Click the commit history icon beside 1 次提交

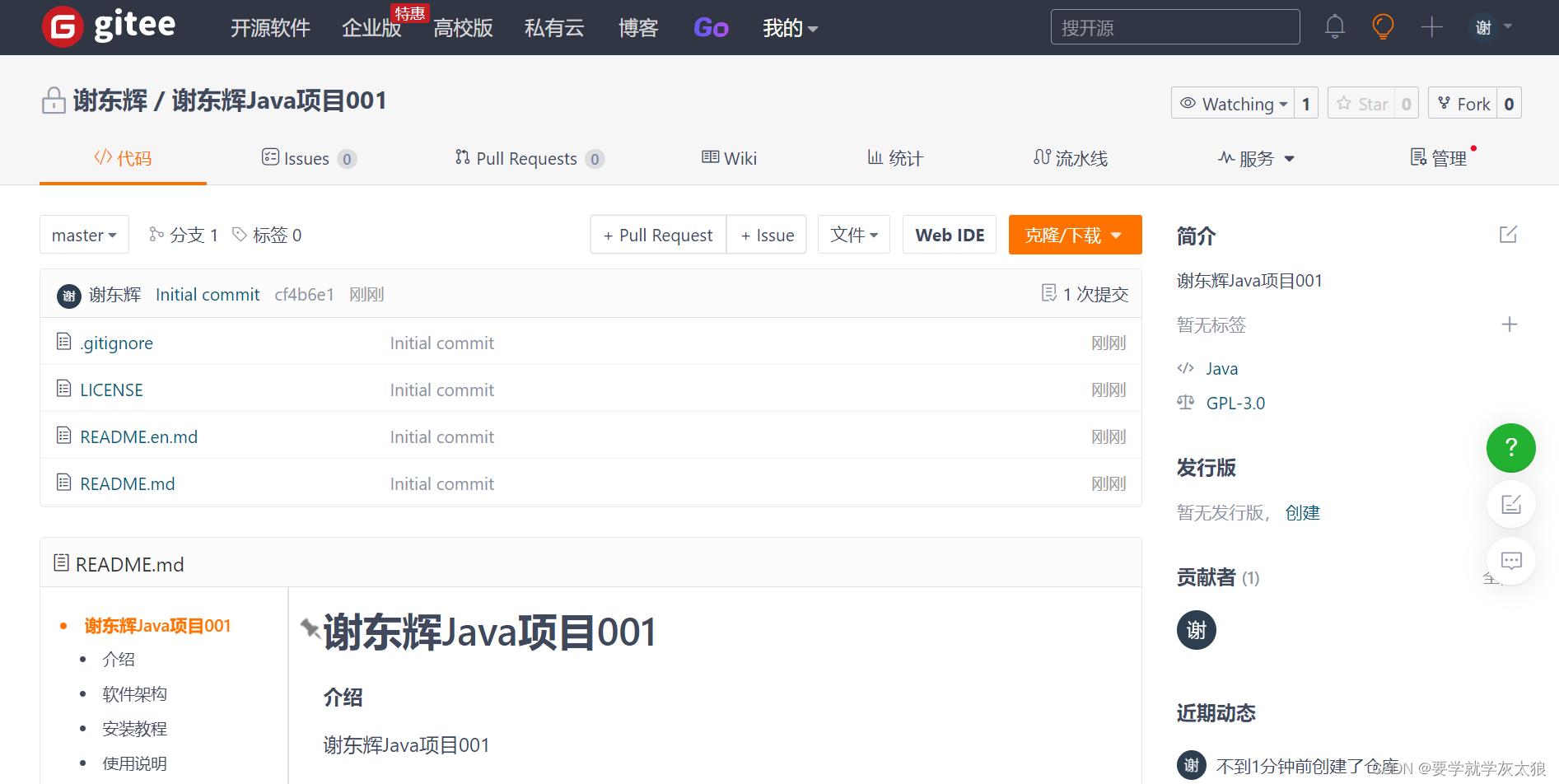click(x=1048, y=293)
